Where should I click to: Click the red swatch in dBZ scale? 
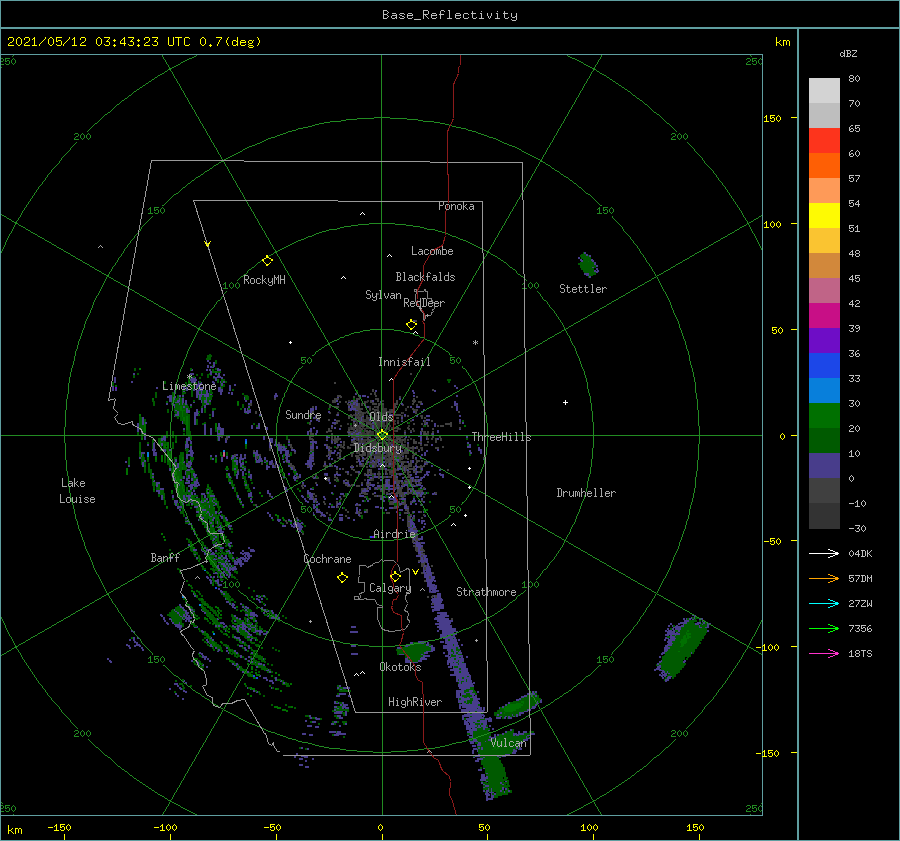pos(824,140)
